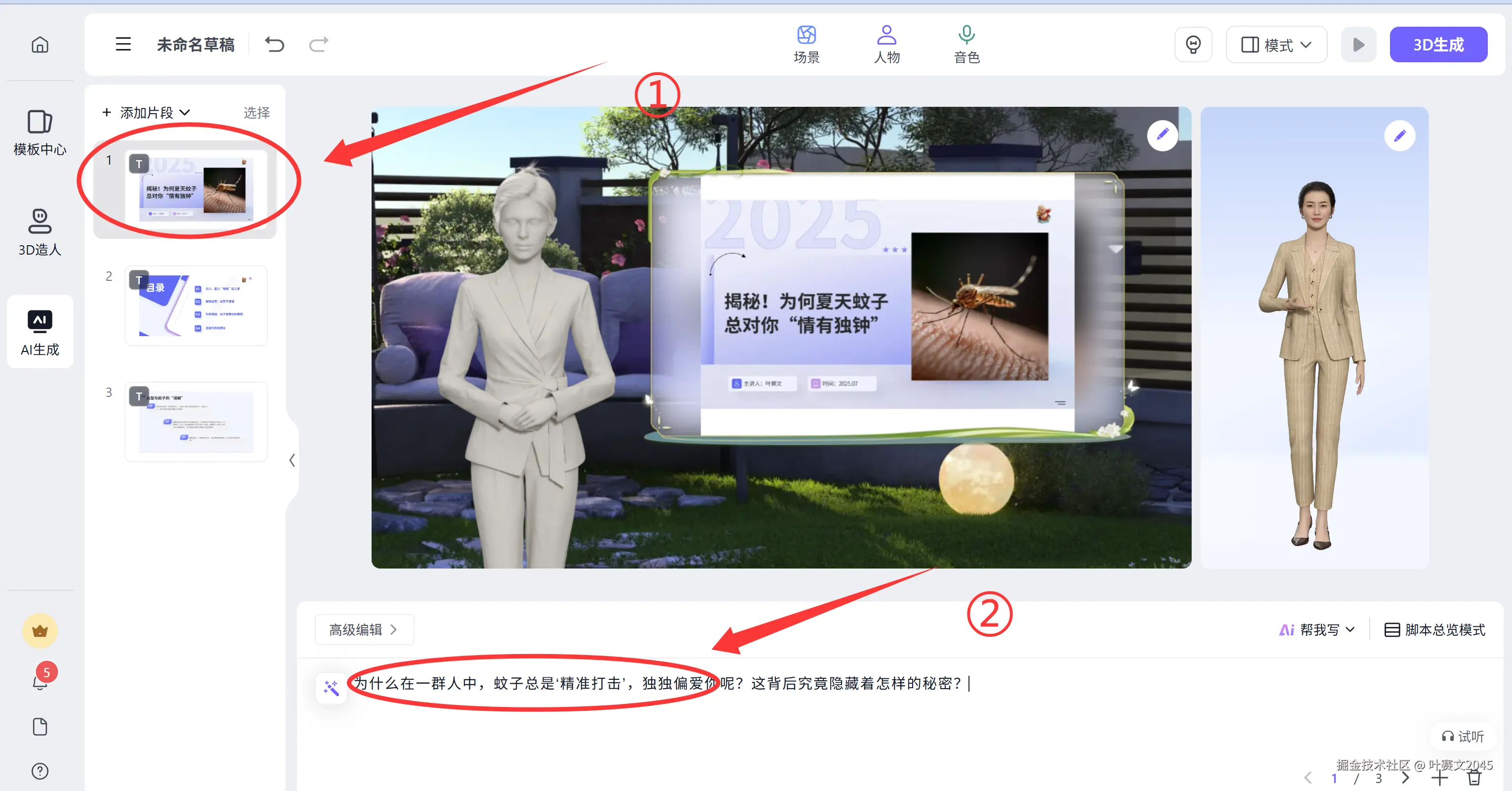The width and height of the screenshot is (1512, 791).
Task: Switch to 脚本总览模式
Action: (x=1434, y=629)
